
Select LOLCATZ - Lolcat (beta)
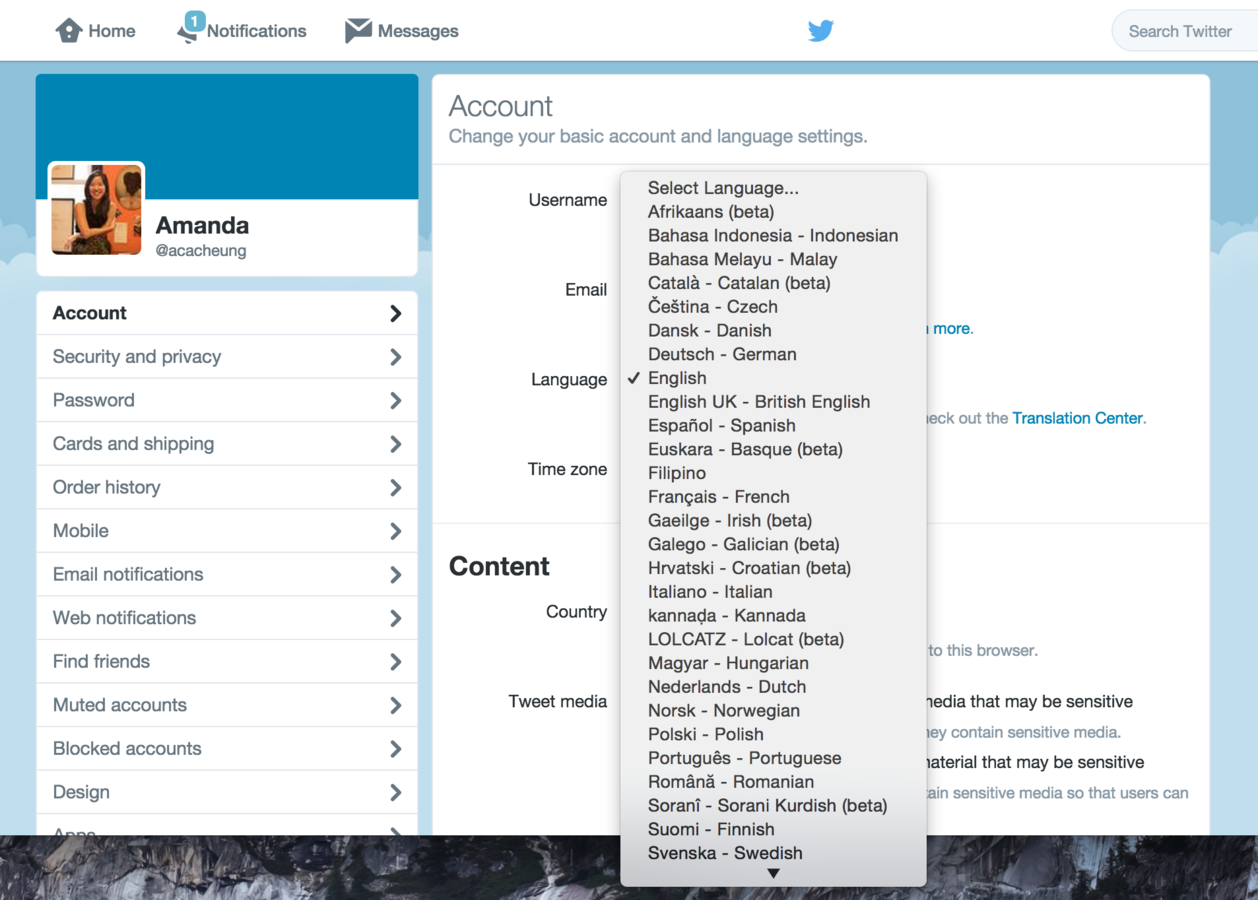tap(773, 639)
